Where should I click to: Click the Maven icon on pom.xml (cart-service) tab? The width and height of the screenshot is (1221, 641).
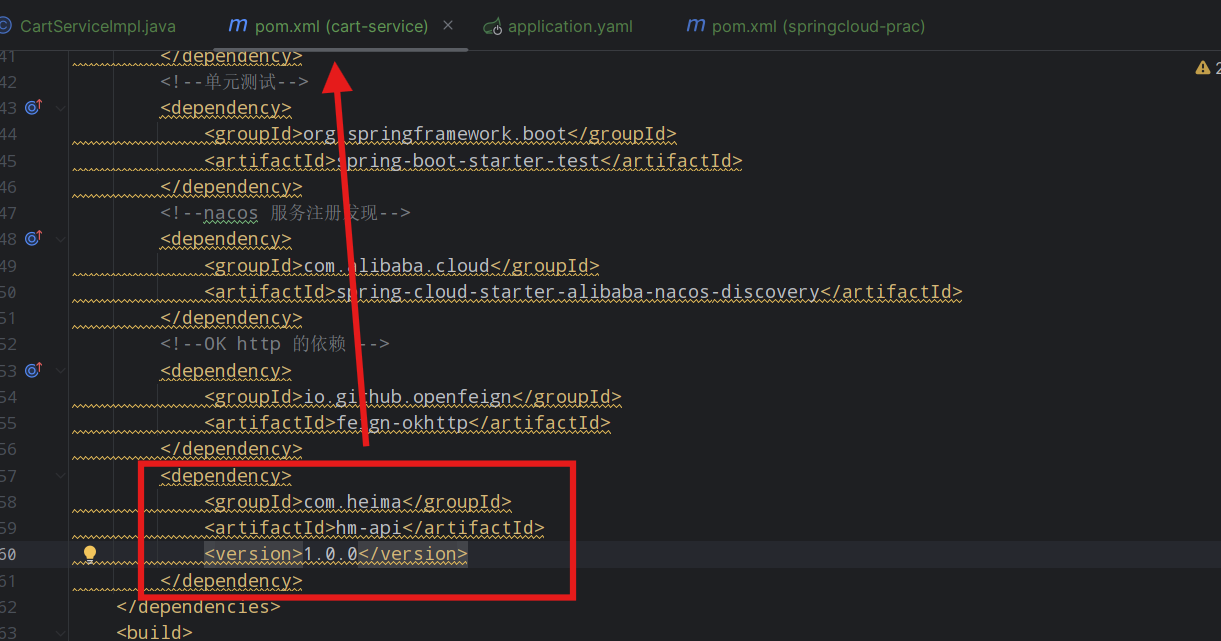point(238,25)
